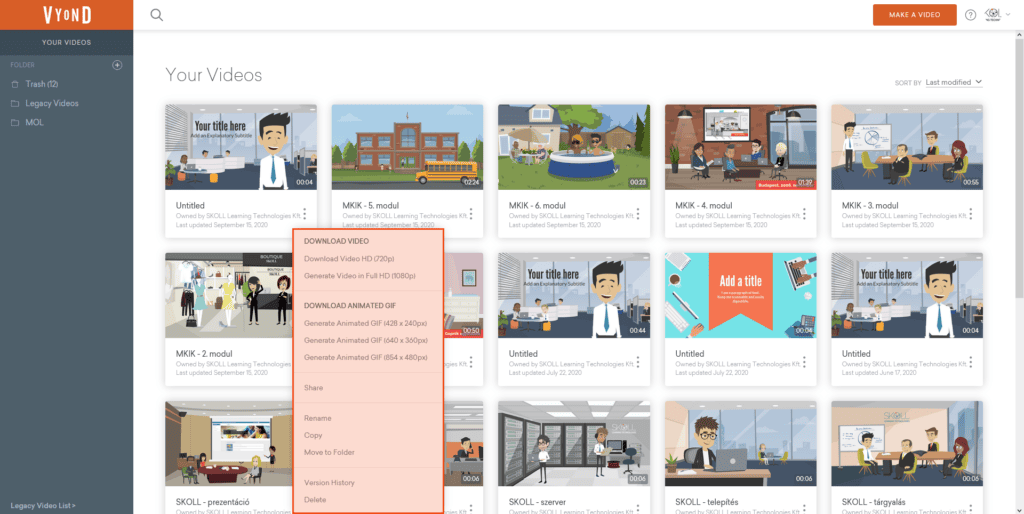Click the SKOLL - szerver title
Screen dimensions: 1024x514
pyautogui.click(x=537, y=502)
